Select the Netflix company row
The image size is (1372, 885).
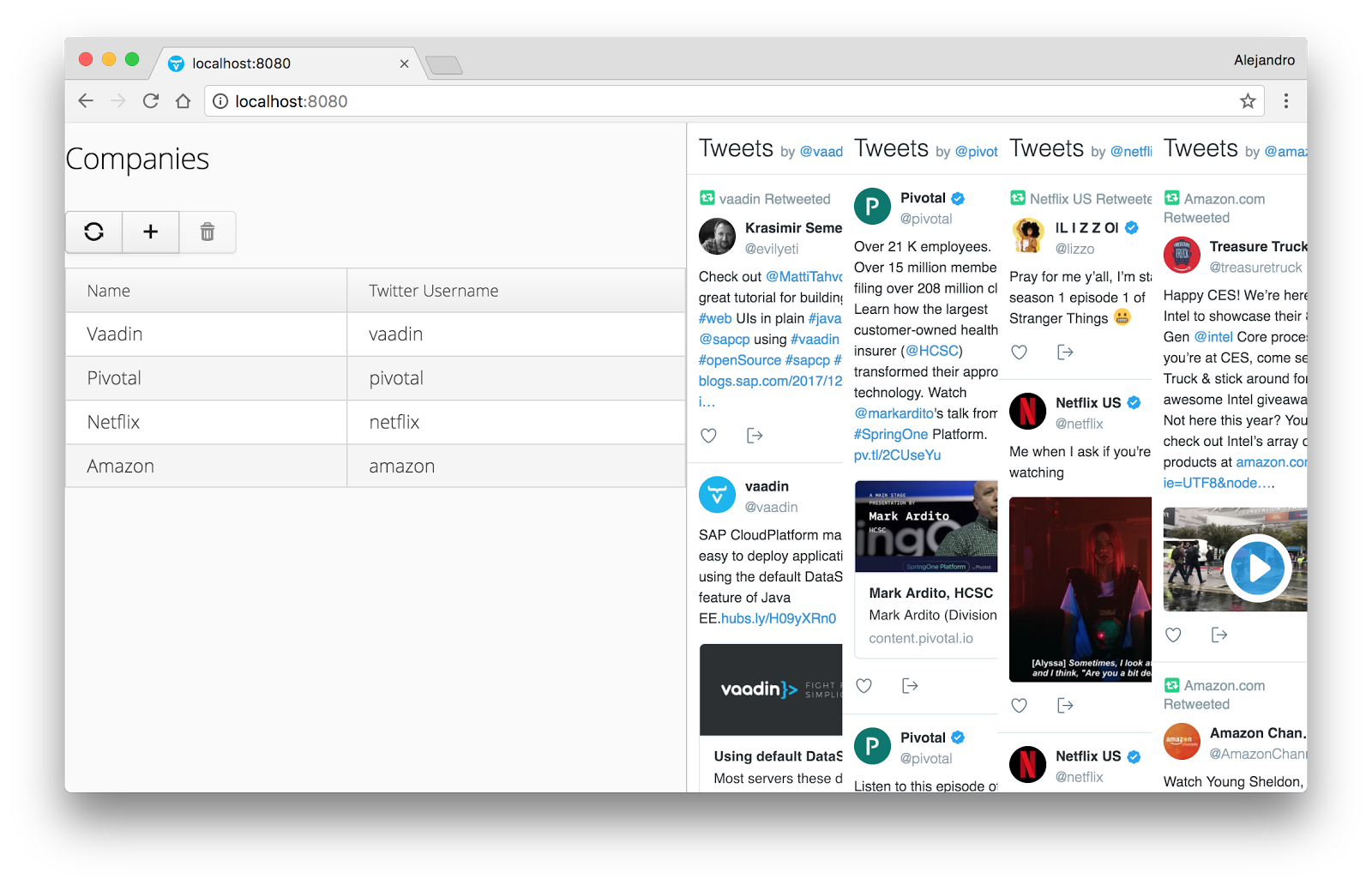pos(206,422)
